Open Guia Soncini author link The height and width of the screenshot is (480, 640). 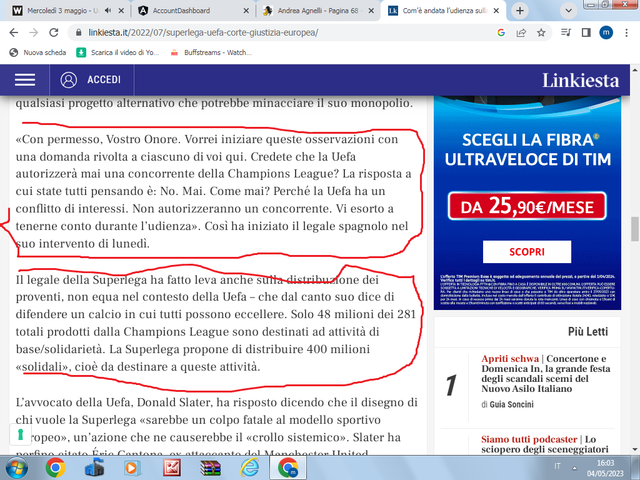pyautogui.click(x=511, y=404)
